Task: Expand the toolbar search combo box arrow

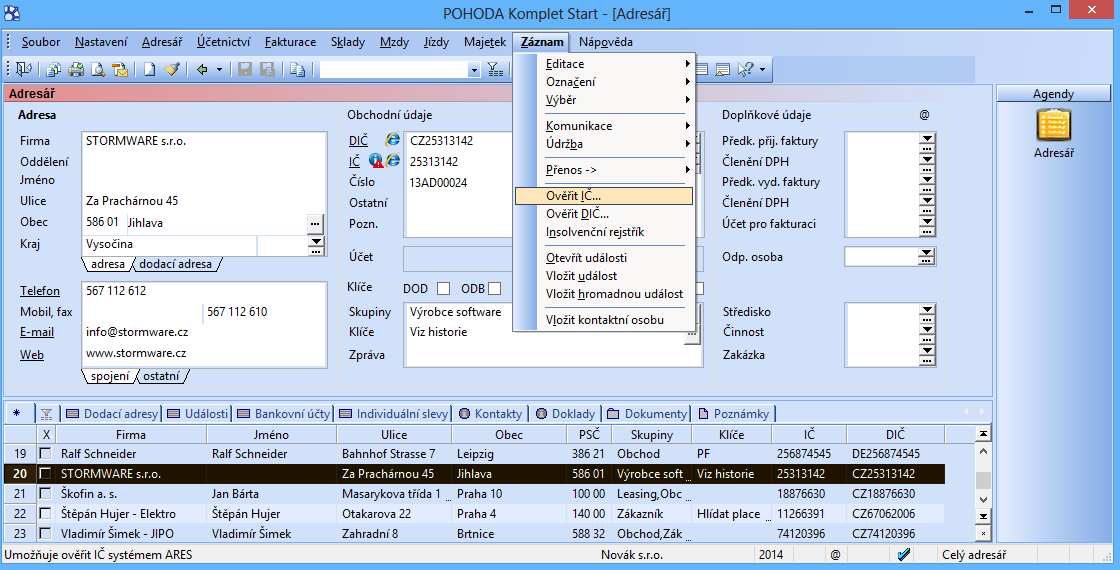Action: tap(474, 70)
